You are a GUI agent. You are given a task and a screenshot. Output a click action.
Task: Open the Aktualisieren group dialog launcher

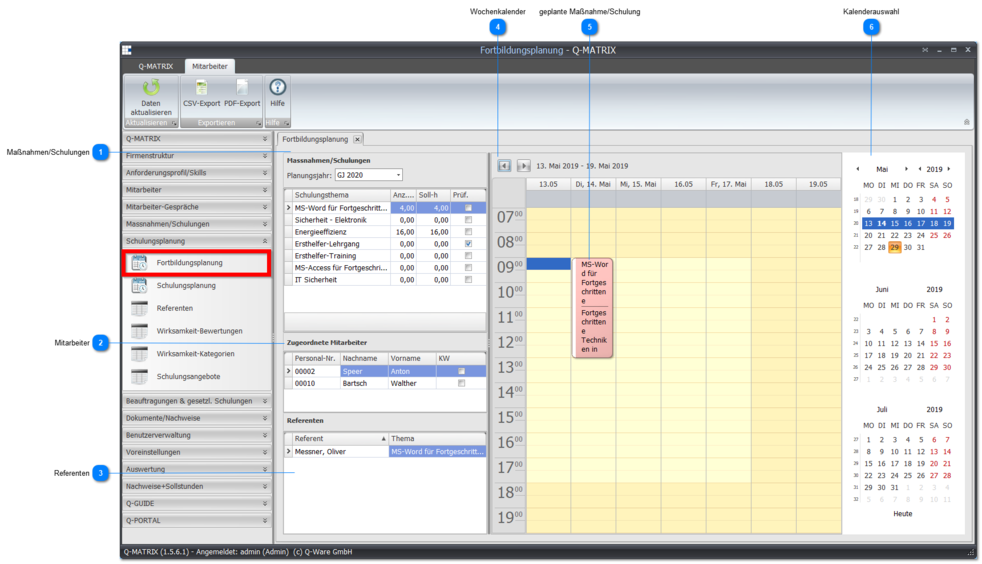click(174, 123)
